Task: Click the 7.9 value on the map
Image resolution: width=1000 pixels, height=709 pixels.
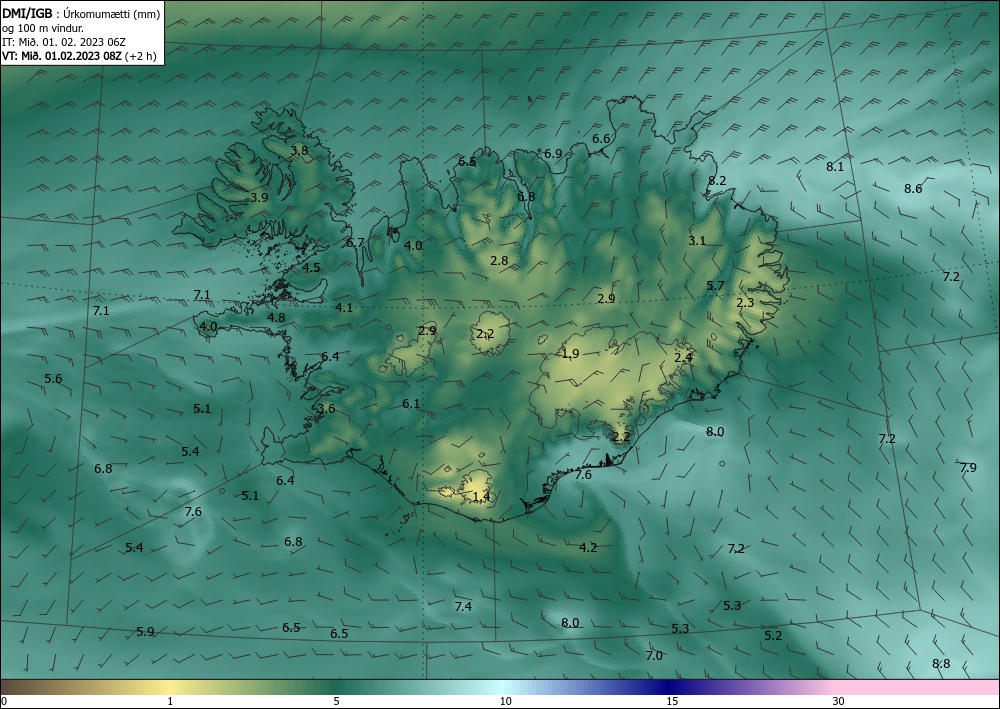Action: [968, 468]
